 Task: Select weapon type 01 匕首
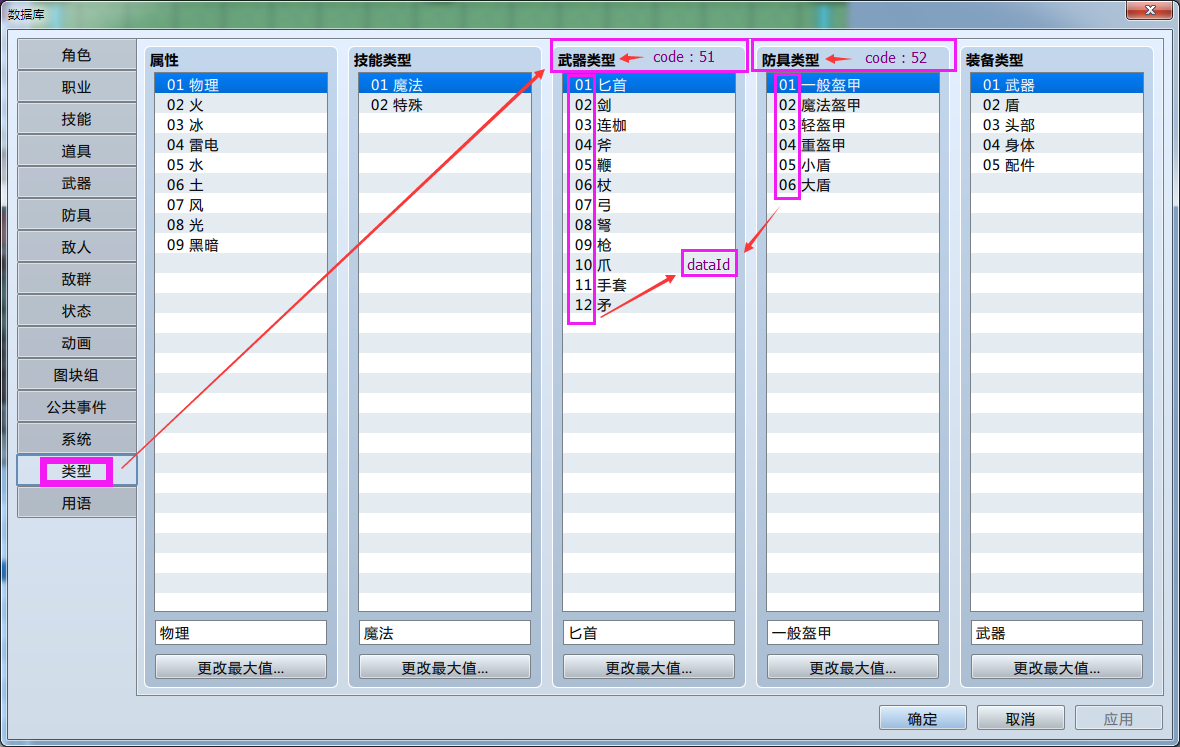(649, 84)
